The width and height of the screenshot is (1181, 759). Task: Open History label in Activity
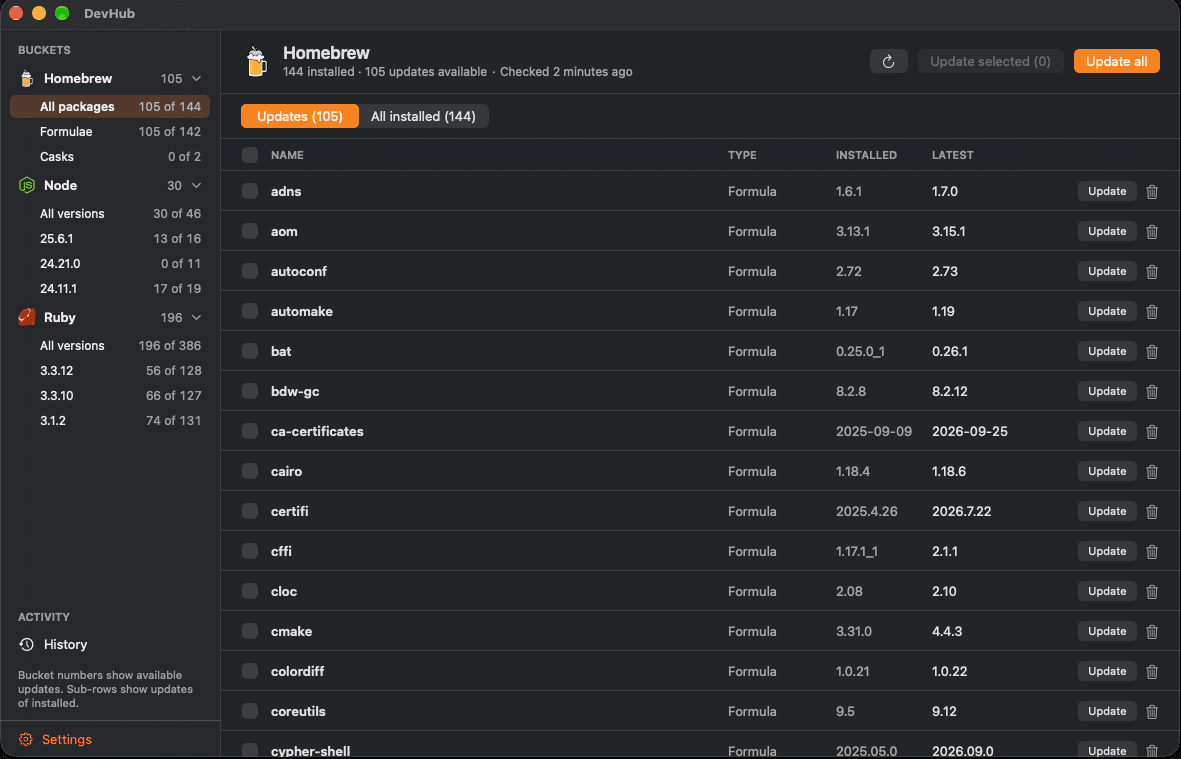tap(66, 645)
